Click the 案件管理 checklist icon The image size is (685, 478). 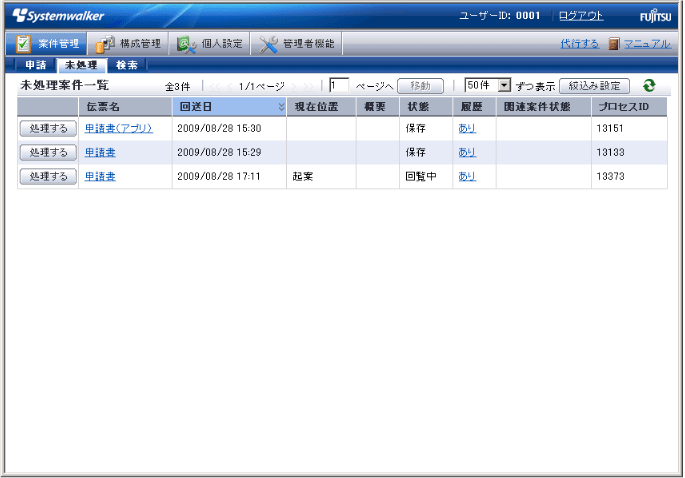(x=23, y=44)
